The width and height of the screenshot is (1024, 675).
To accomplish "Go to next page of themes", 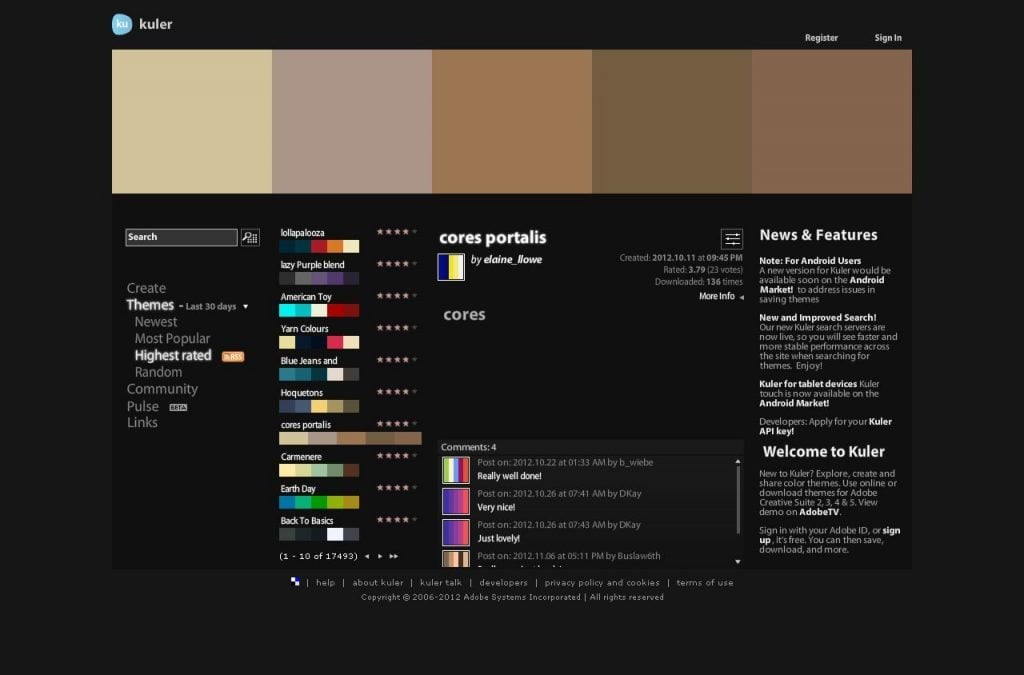I will (x=380, y=556).
